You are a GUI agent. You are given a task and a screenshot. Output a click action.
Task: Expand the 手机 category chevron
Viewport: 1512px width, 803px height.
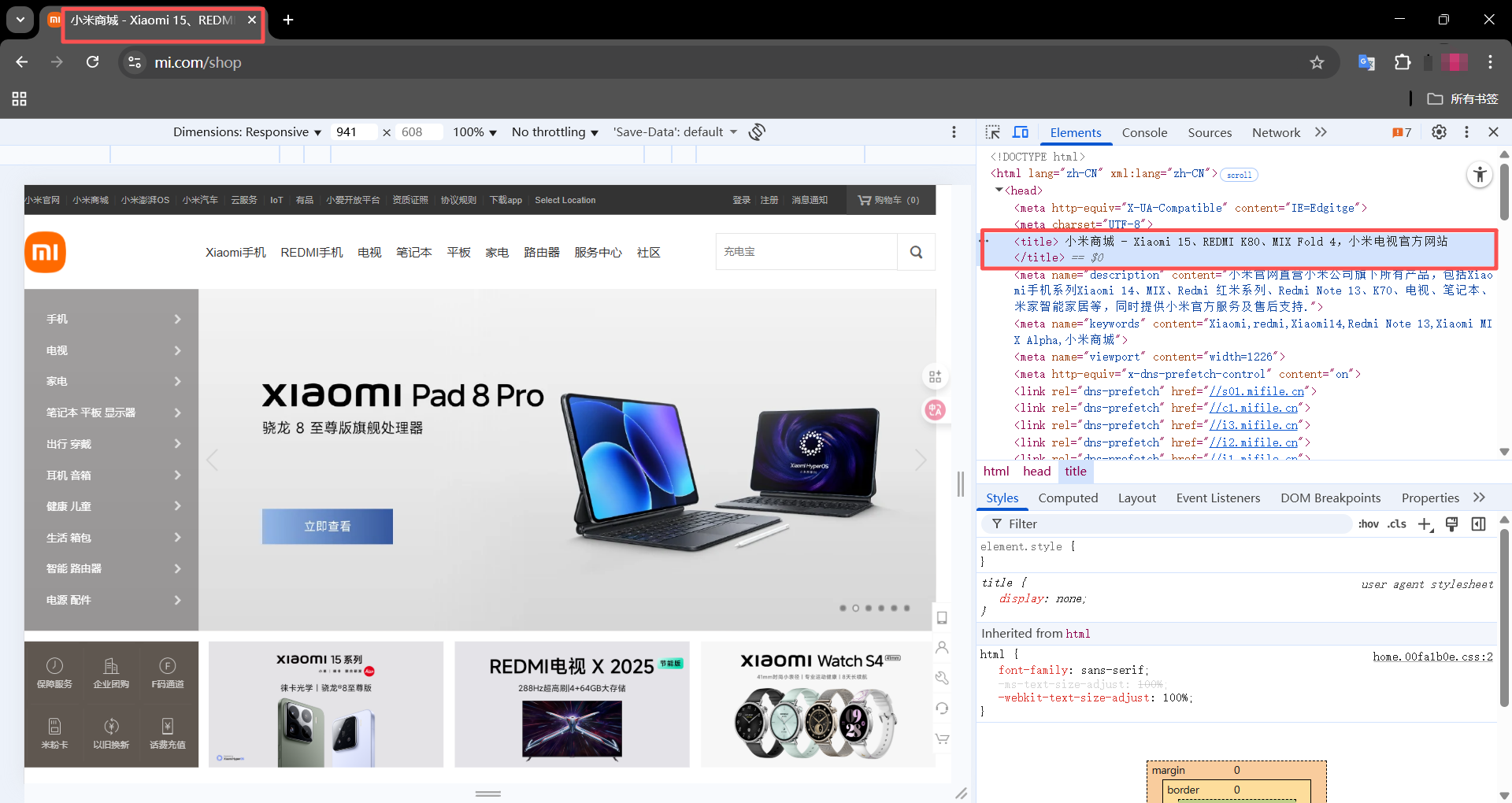177,319
